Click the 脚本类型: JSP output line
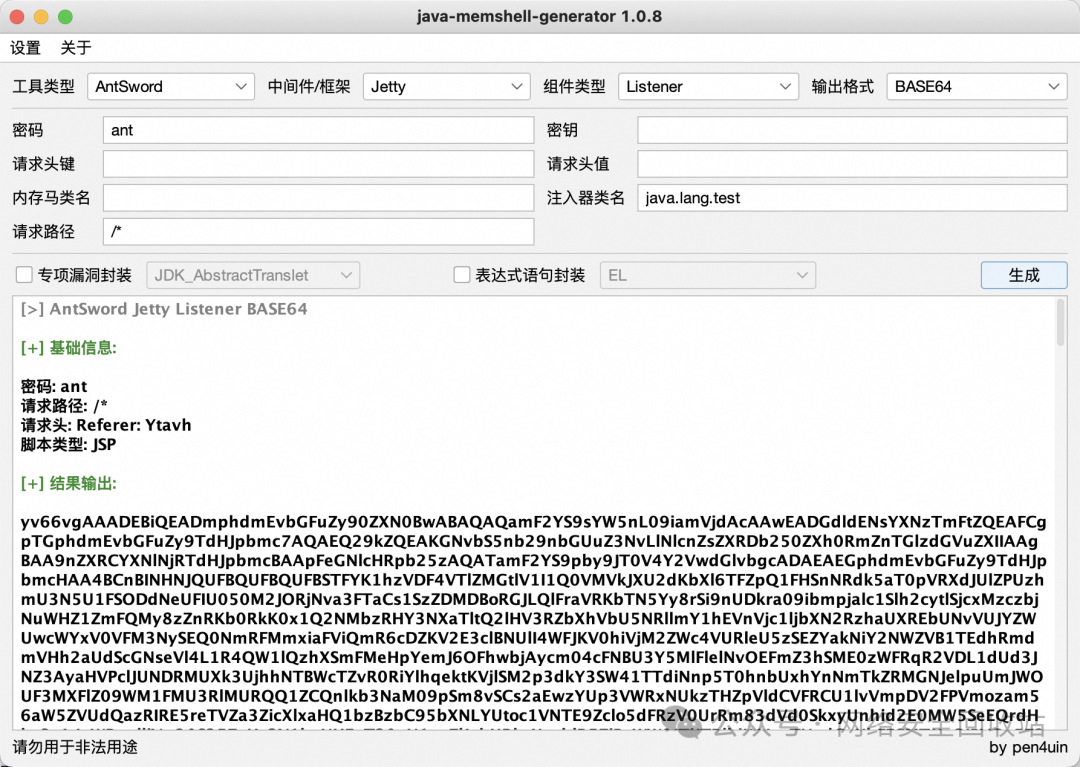 68,444
